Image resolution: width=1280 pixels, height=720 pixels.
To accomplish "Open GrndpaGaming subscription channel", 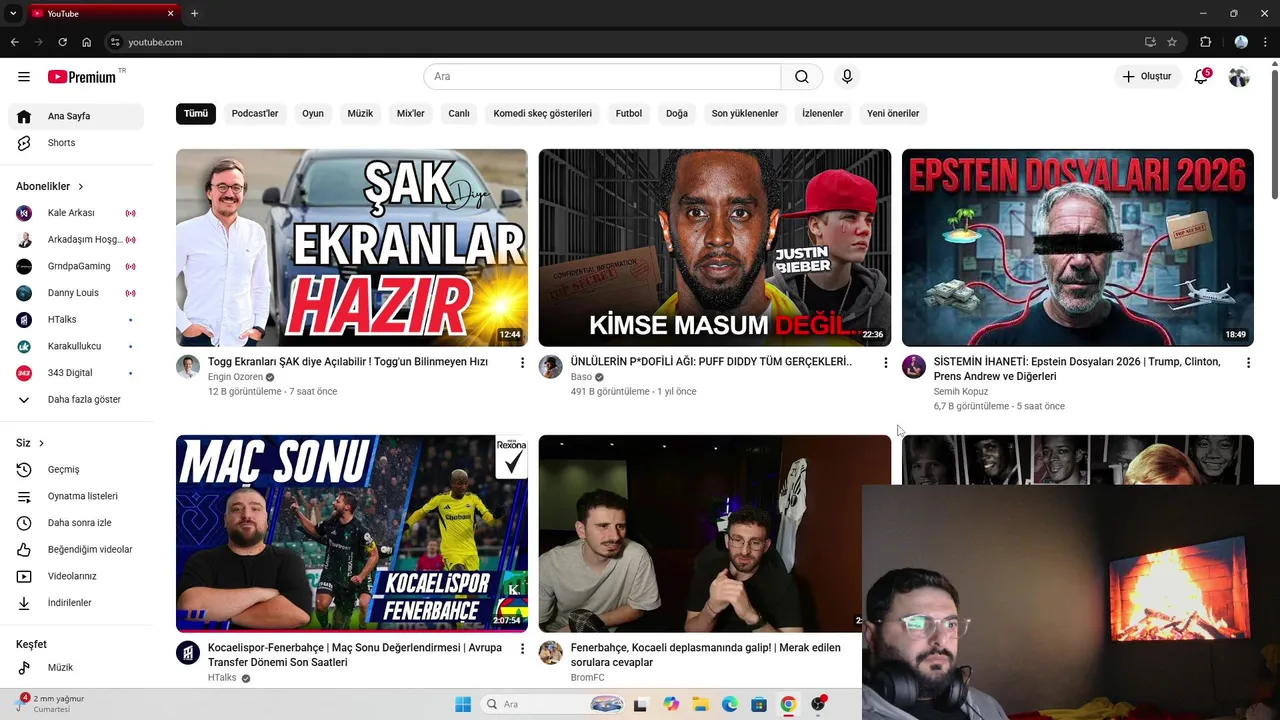I will click(76, 266).
